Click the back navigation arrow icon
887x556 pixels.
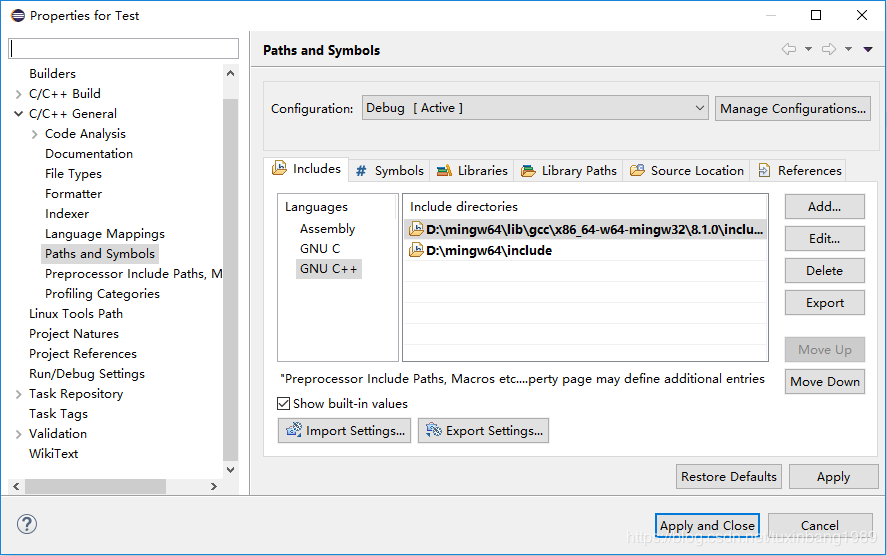pyautogui.click(x=789, y=49)
